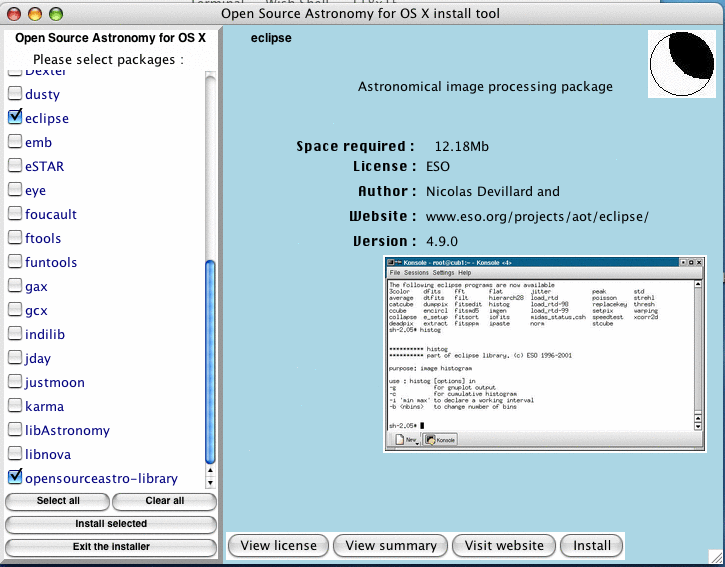Click the window resize grip icon

tap(716, 556)
